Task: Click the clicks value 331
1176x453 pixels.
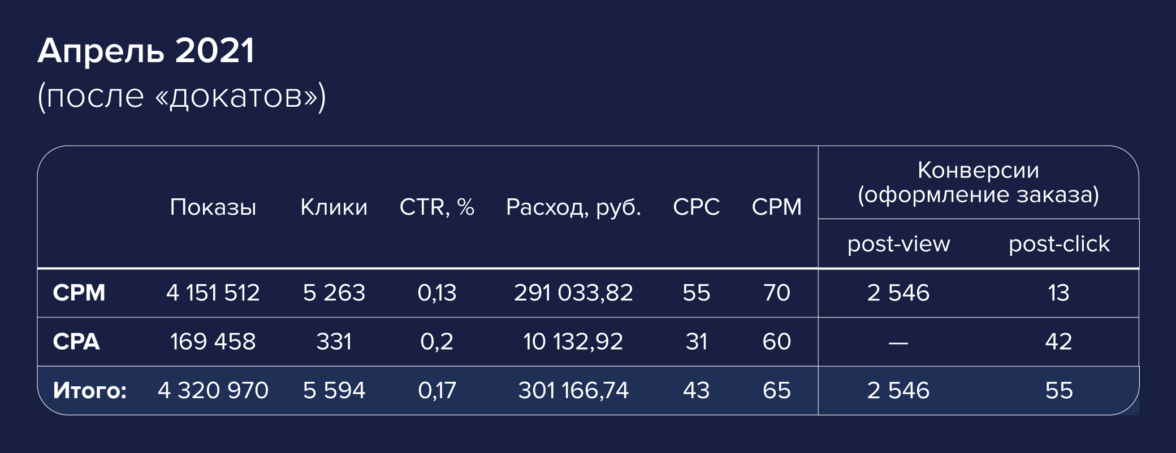Action: click(333, 342)
